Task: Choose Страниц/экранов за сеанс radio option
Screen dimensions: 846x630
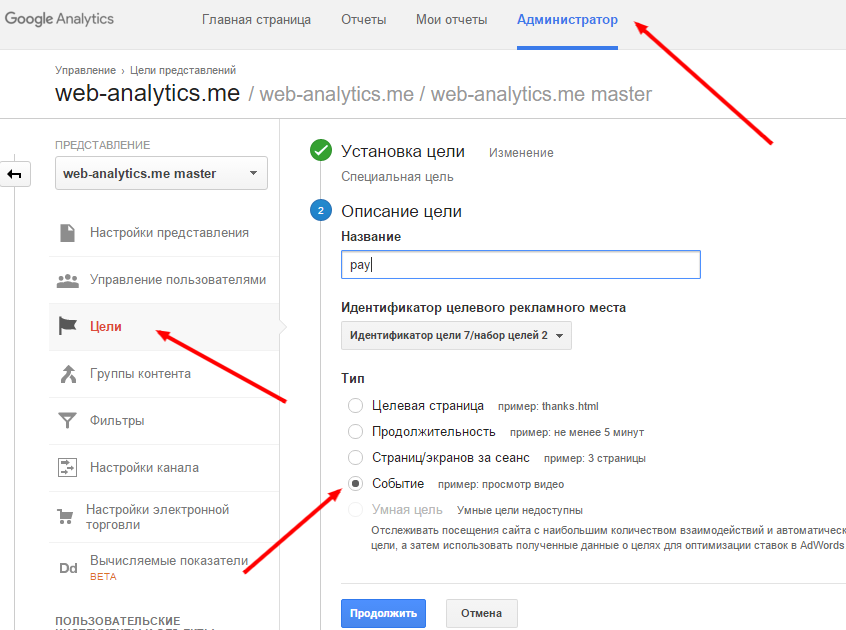Action: 355,458
